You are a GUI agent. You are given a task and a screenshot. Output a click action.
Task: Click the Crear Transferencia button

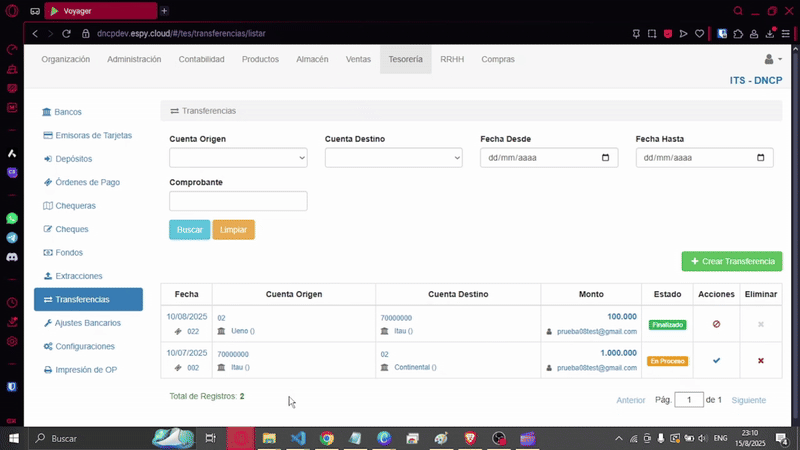731,261
